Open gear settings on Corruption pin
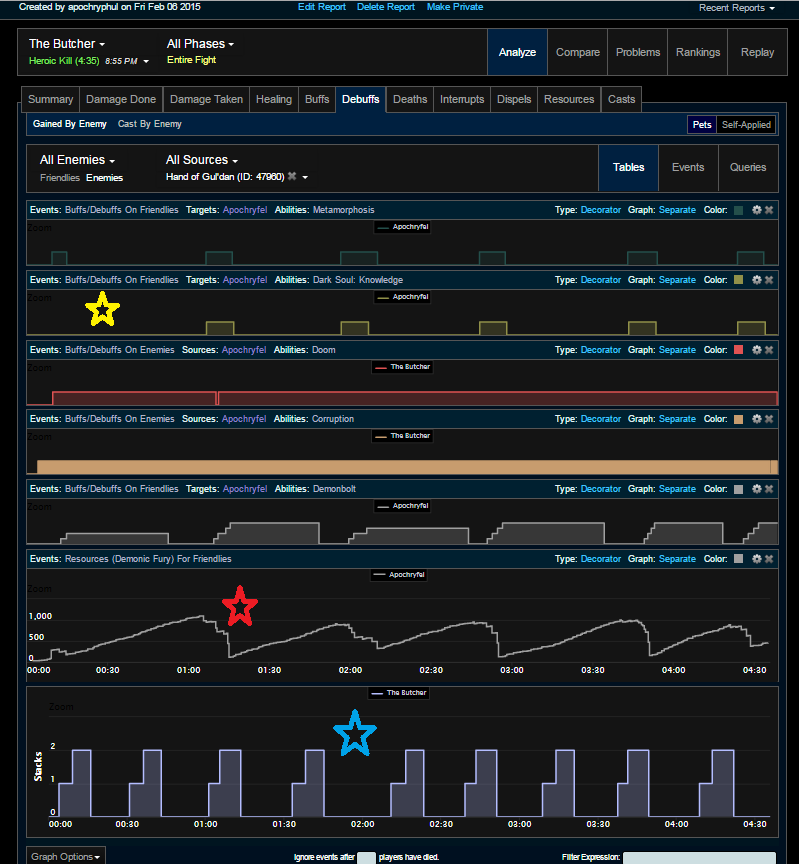The width and height of the screenshot is (799, 864). pyautogui.click(x=756, y=419)
